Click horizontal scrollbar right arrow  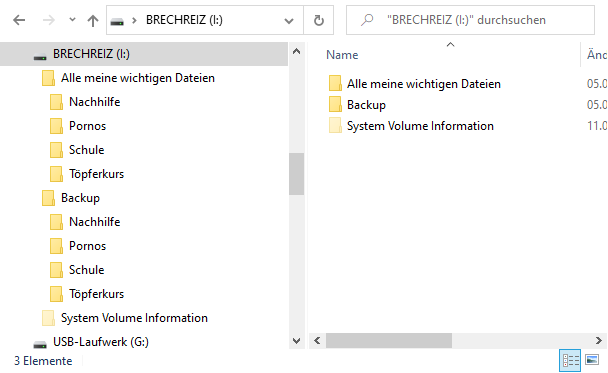(599, 340)
